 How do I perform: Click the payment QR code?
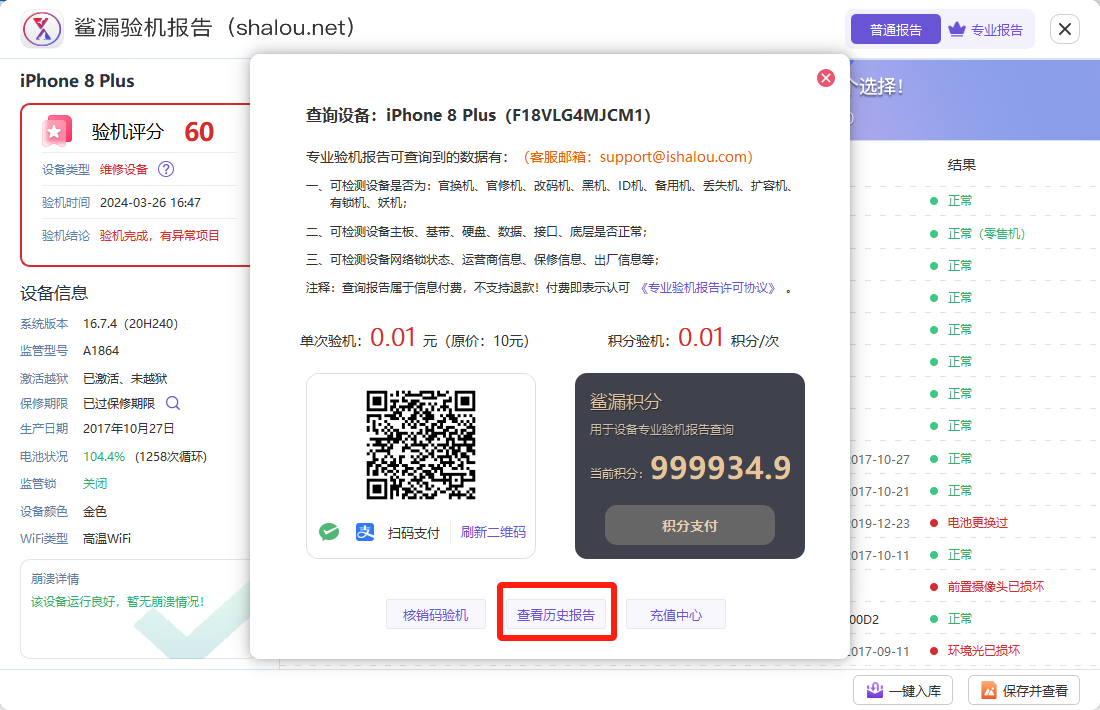[421, 445]
